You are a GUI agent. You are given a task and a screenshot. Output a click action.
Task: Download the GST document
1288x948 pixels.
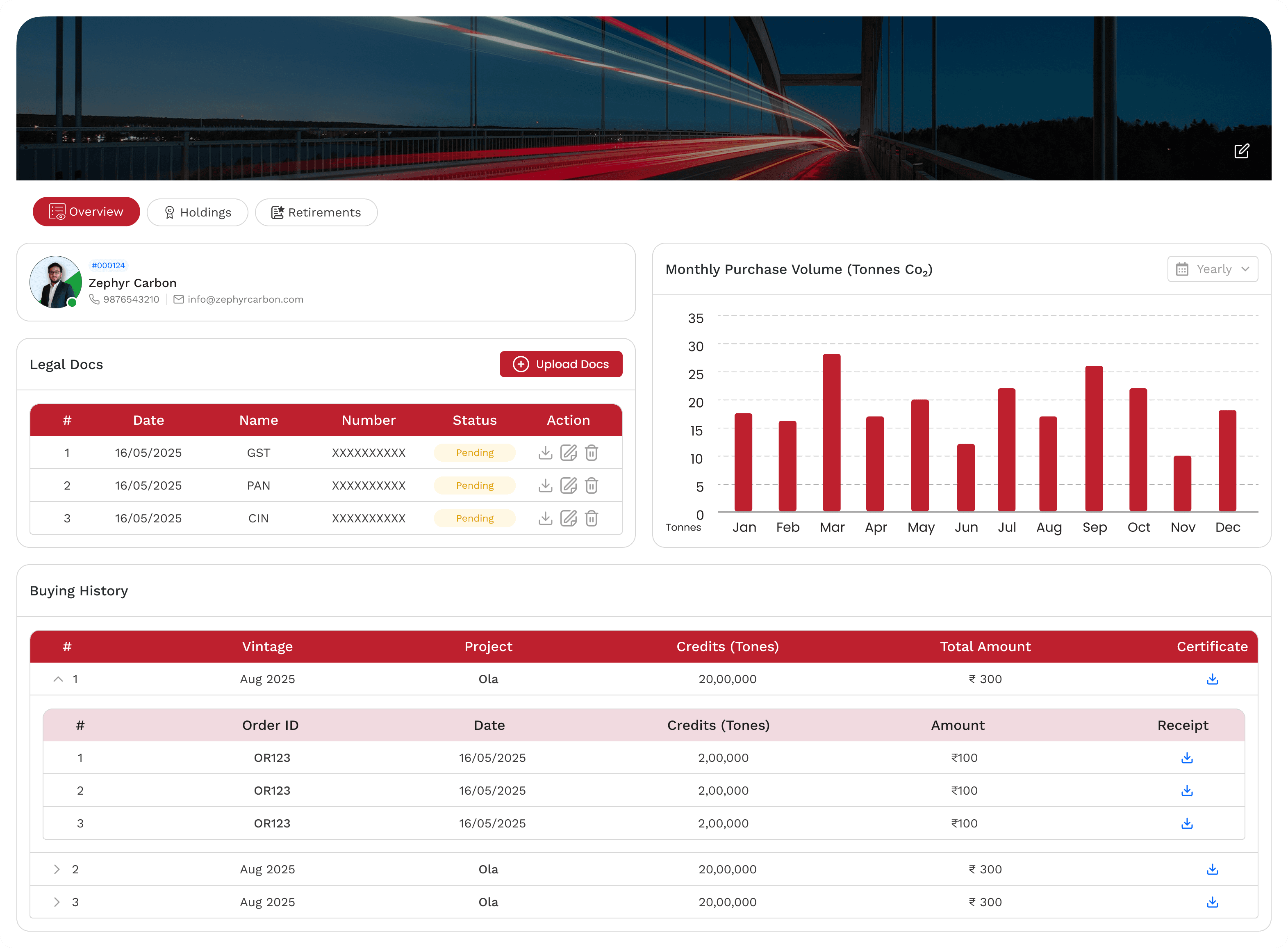click(545, 453)
